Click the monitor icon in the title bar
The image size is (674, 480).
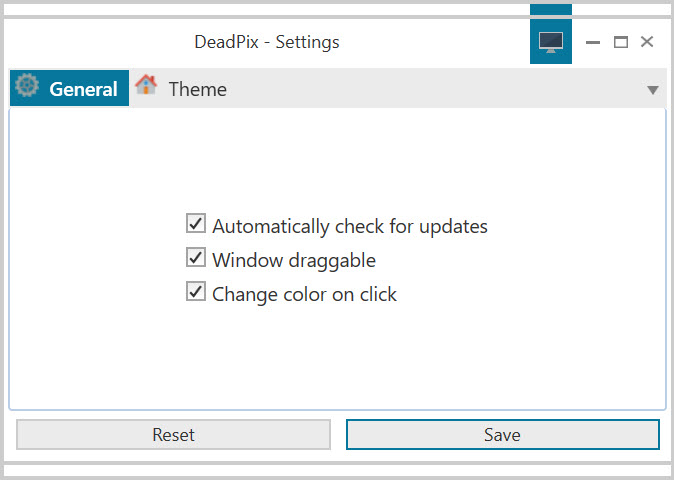click(x=551, y=42)
